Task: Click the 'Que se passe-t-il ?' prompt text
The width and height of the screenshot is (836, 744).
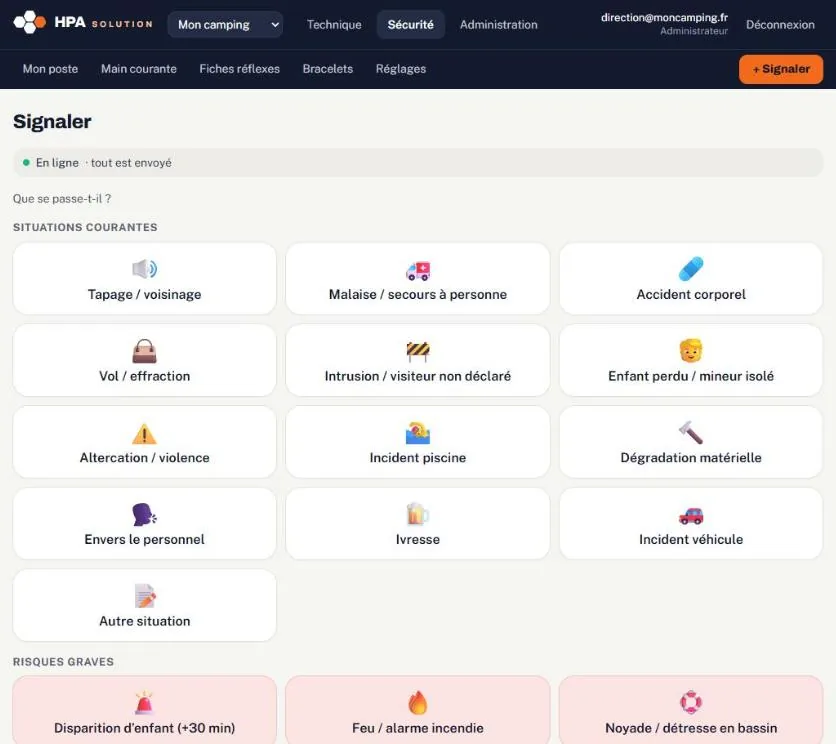Action: pos(62,198)
